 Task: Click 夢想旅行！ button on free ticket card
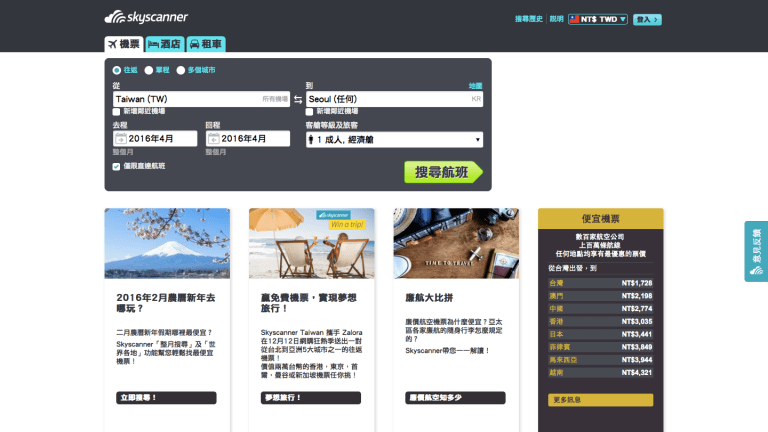coord(311,398)
